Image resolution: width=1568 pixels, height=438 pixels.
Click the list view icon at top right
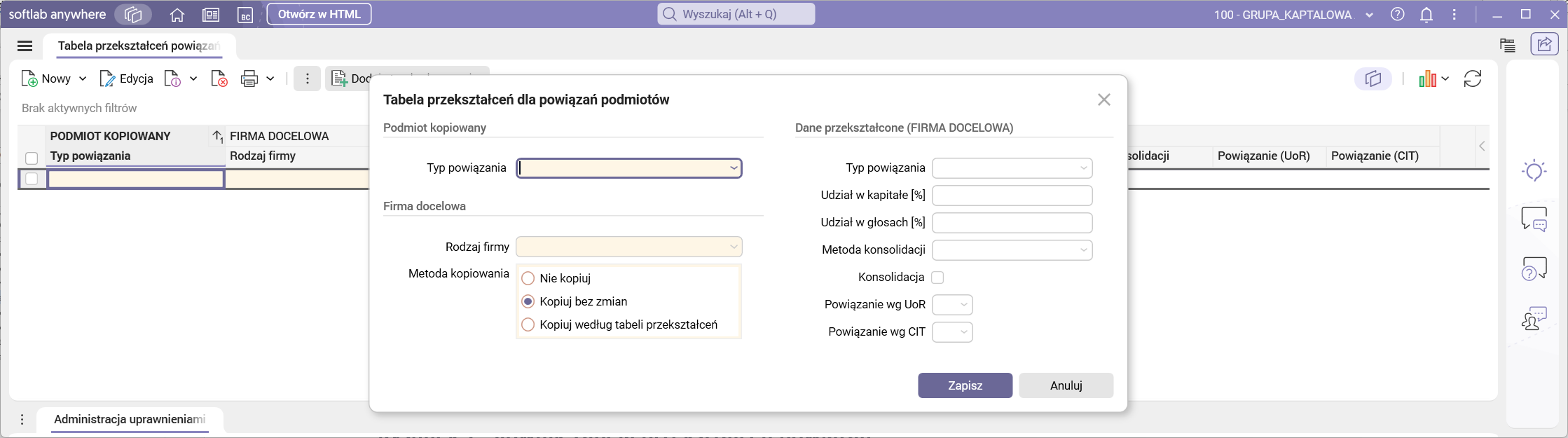[1508, 45]
